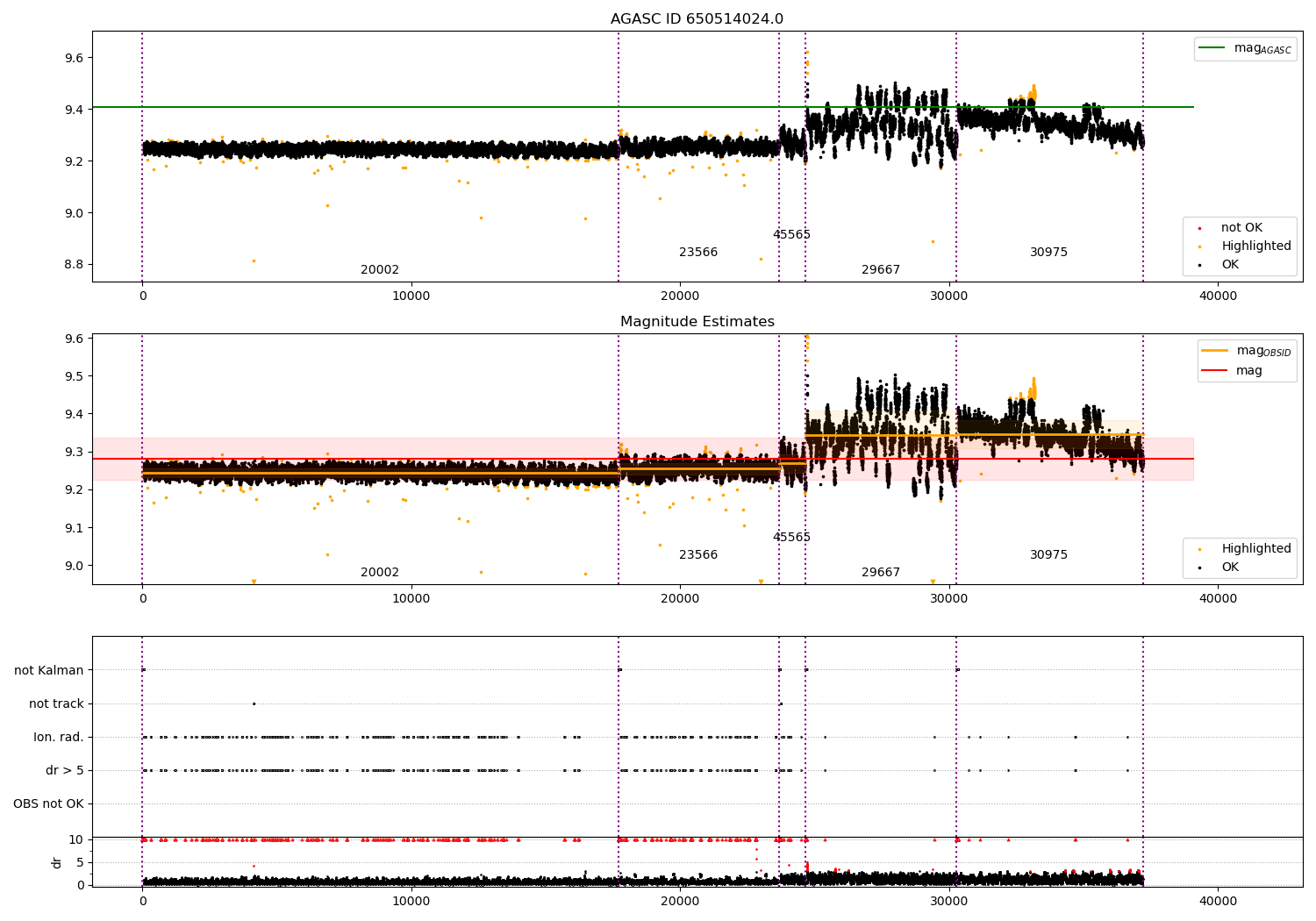The width and height of the screenshot is (1316, 921).
Task: Select the "OBS not OK" axis label
Action: 48,803
